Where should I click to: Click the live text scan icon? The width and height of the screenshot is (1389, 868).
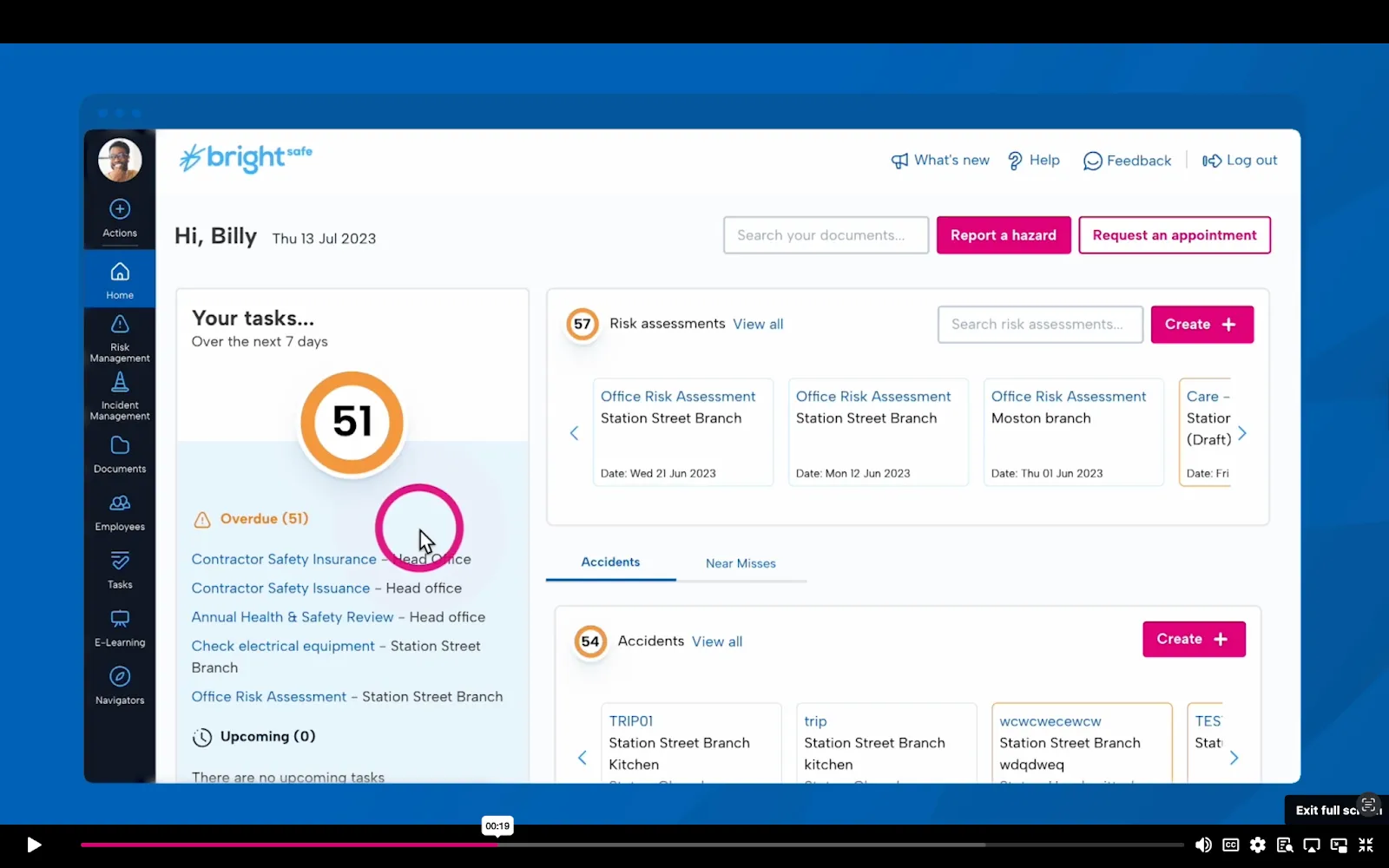coord(1368,805)
